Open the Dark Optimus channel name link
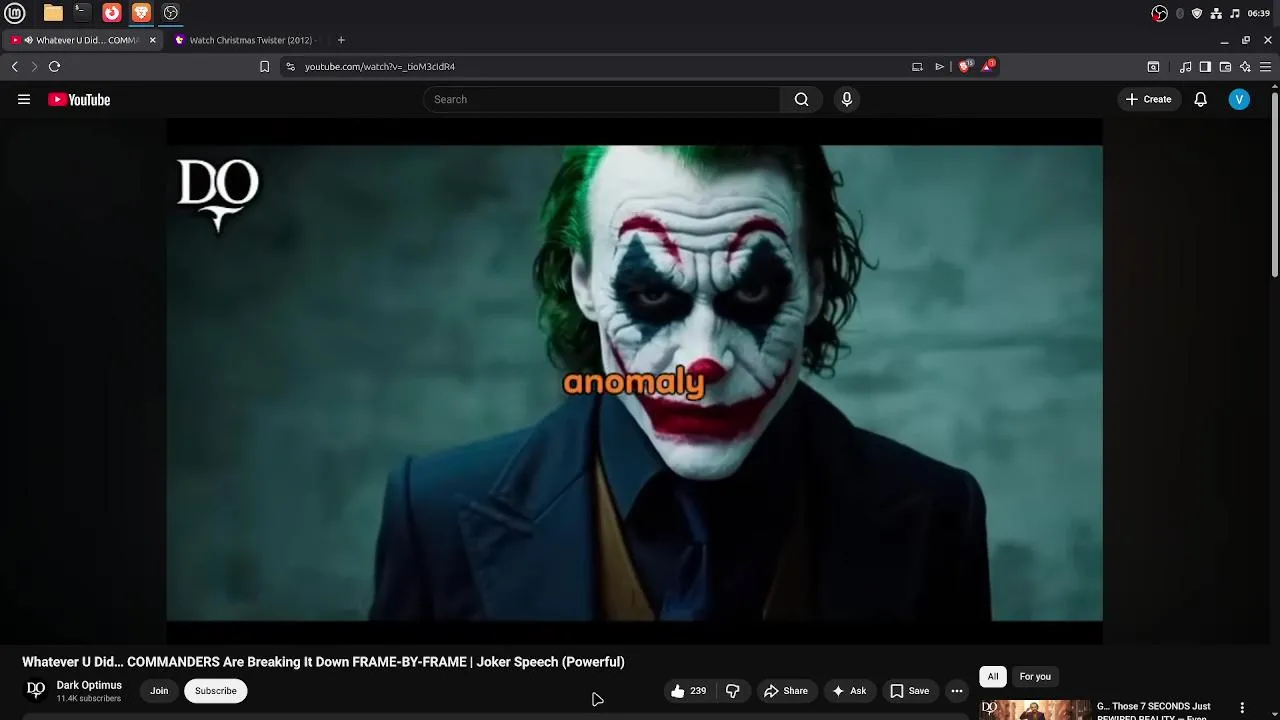The image size is (1280, 720). pos(89,685)
